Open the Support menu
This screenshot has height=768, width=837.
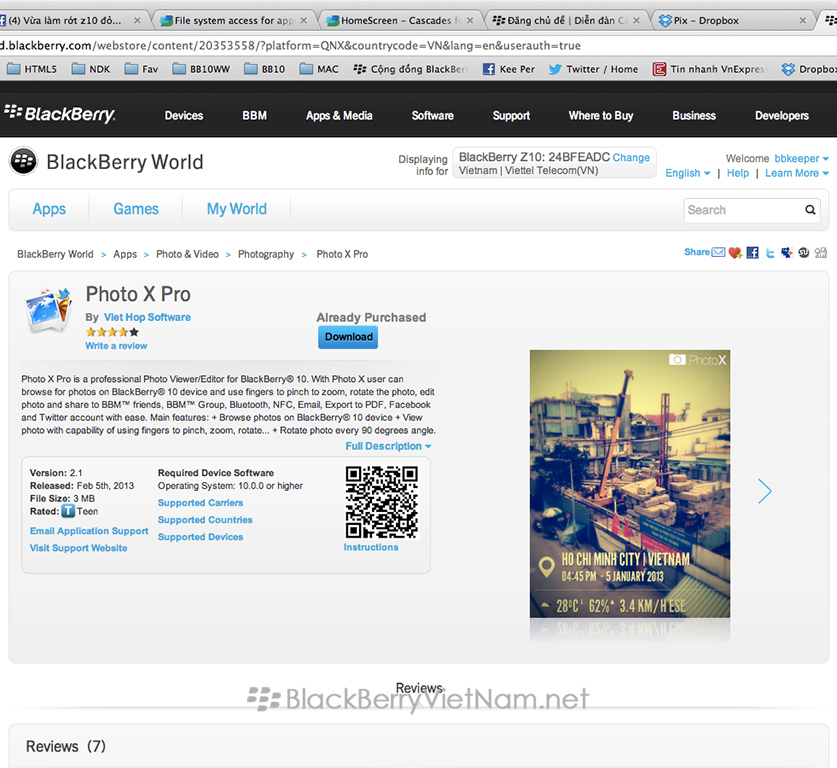[x=511, y=115]
